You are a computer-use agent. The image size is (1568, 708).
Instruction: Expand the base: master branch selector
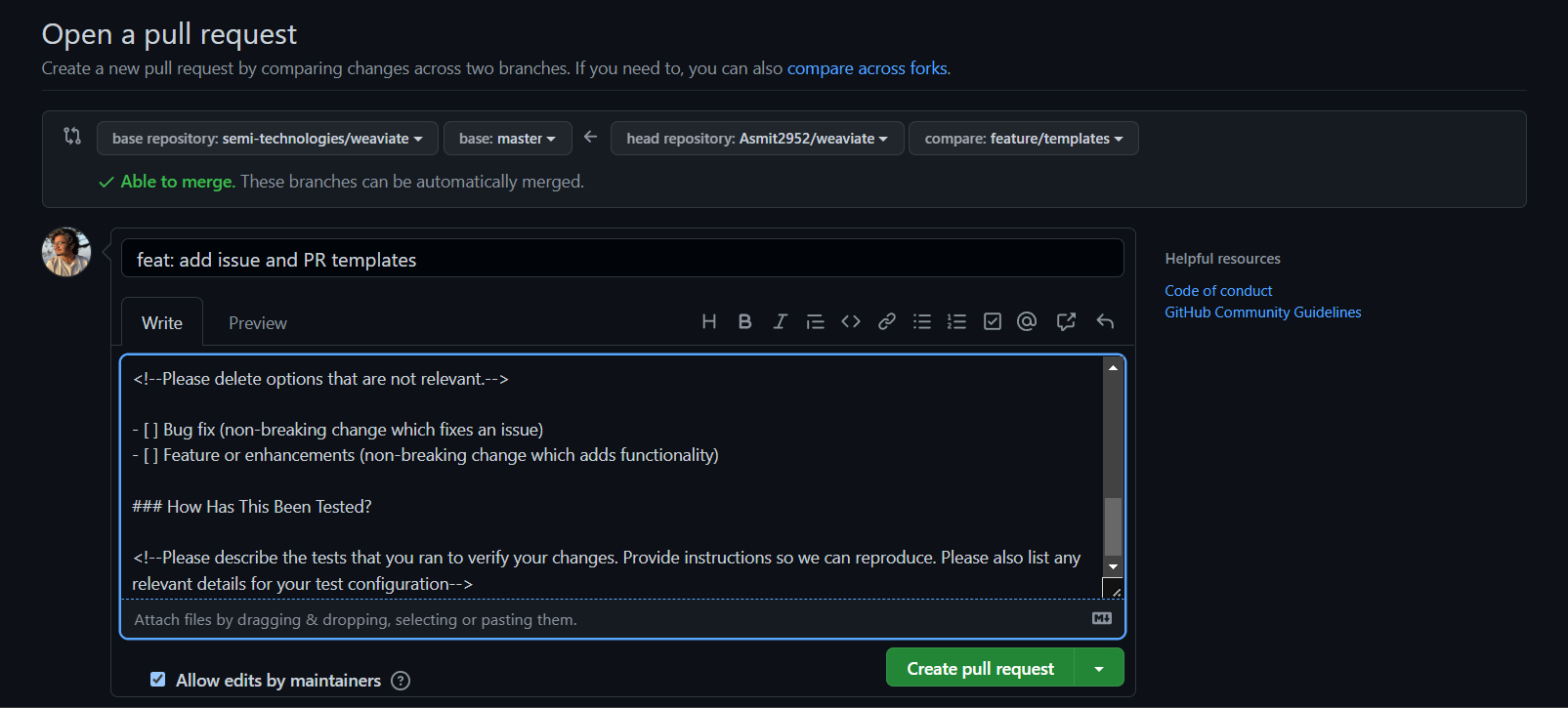[506, 139]
